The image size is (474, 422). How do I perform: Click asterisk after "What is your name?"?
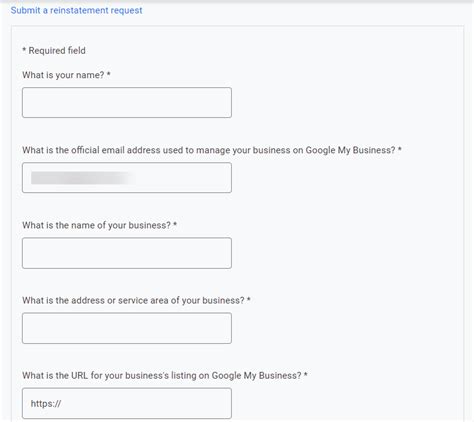coord(109,74)
